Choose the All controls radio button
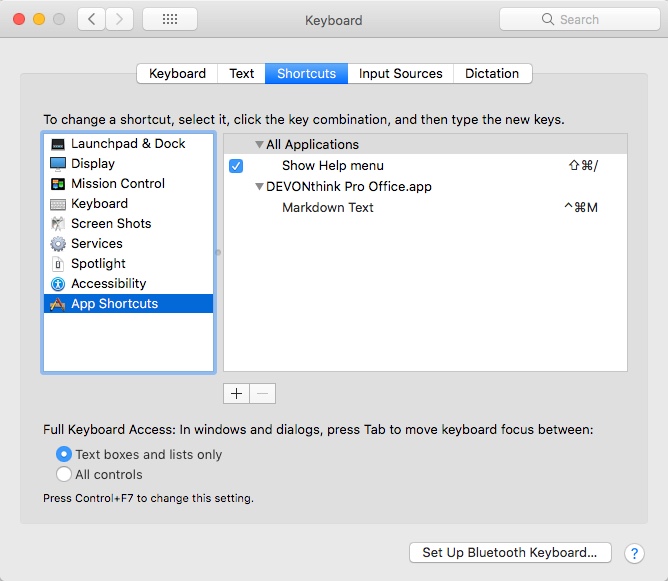Image resolution: width=668 pixels, height=581 pixels. [65, 475]
